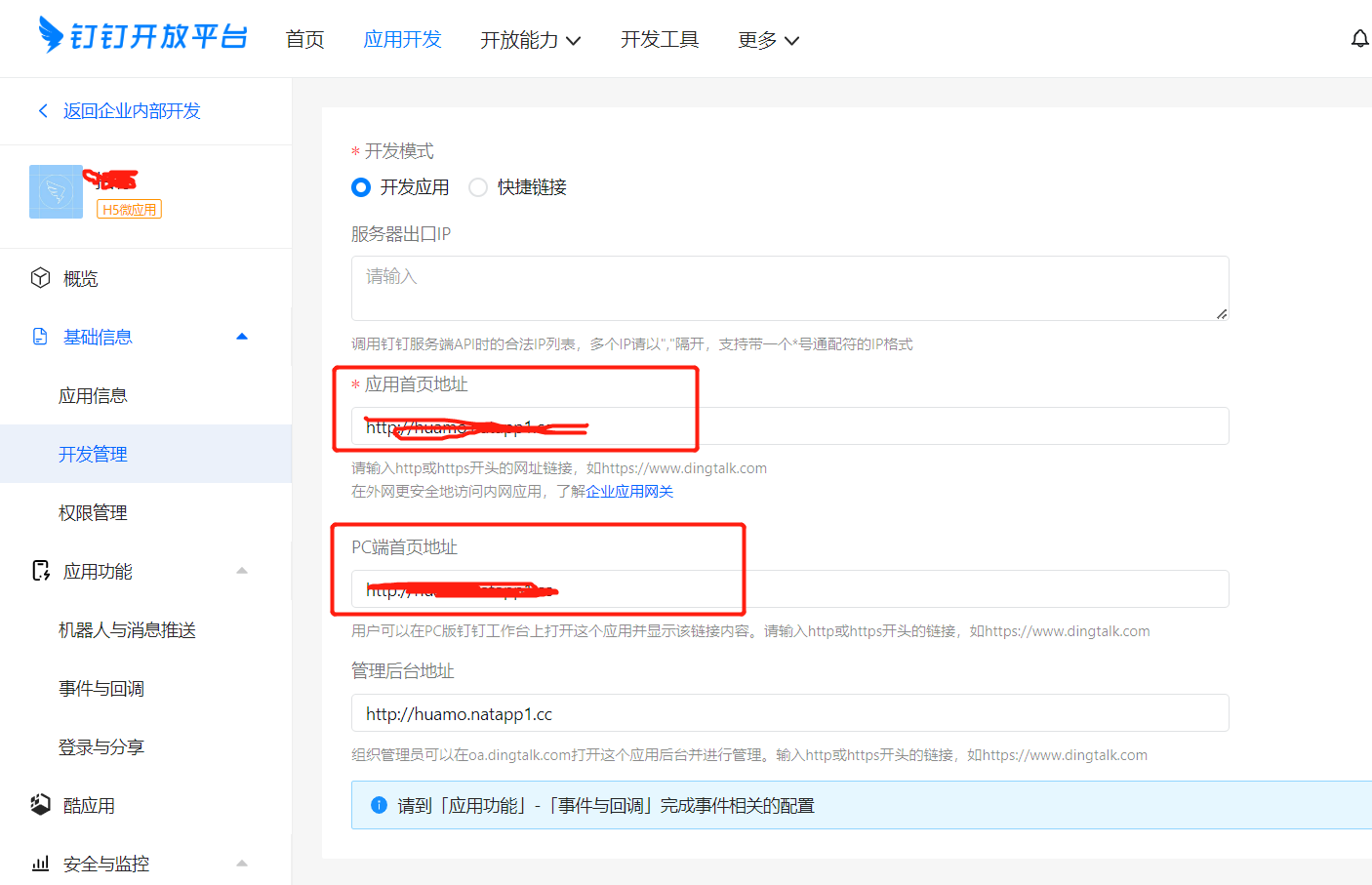Collapse the 基础信息 section arrow
This screenshot has width=1372, height=885.
242,337
